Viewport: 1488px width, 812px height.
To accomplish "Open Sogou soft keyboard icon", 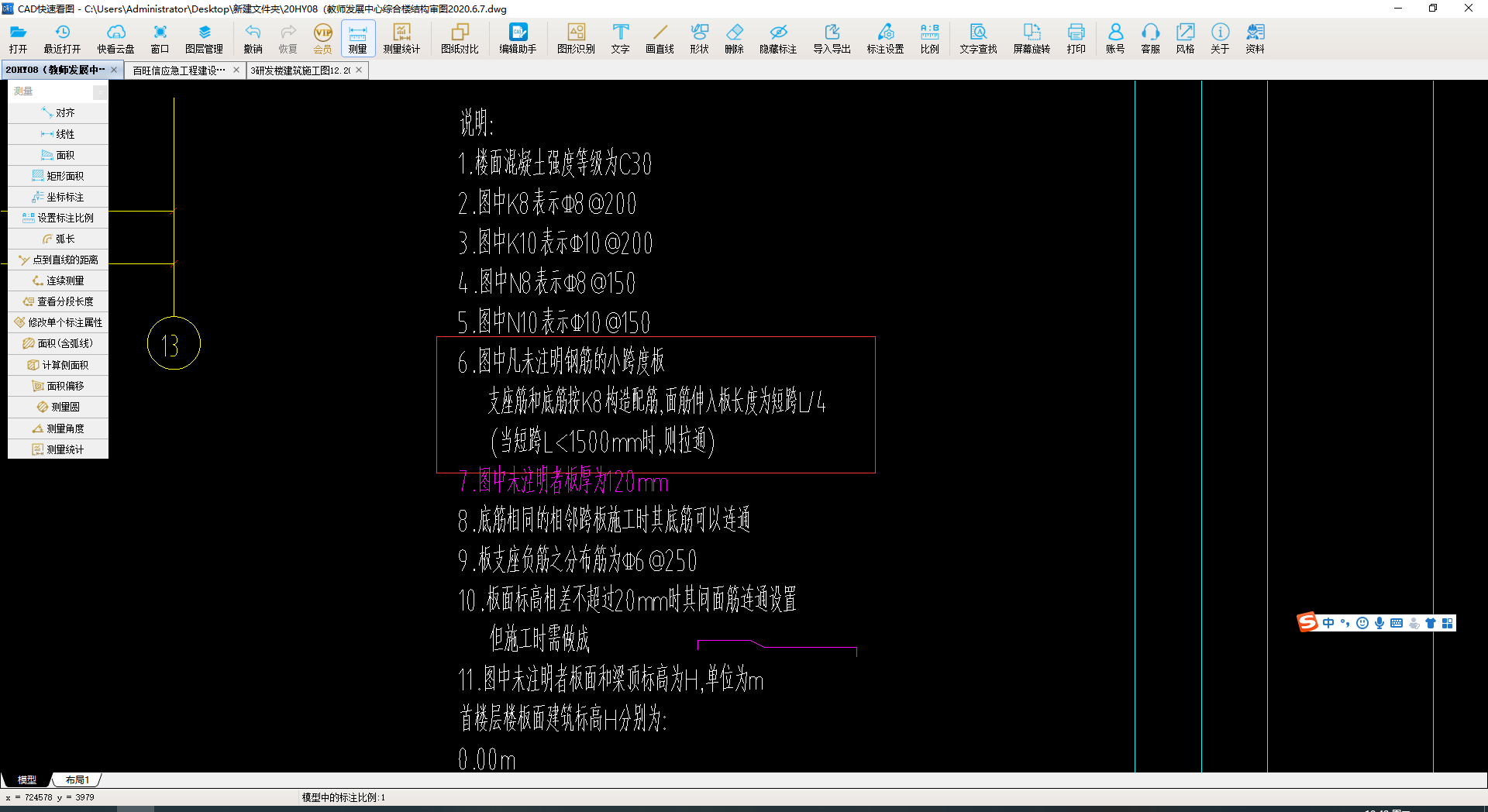I will pyautogui.click(x=1397, y=623).
